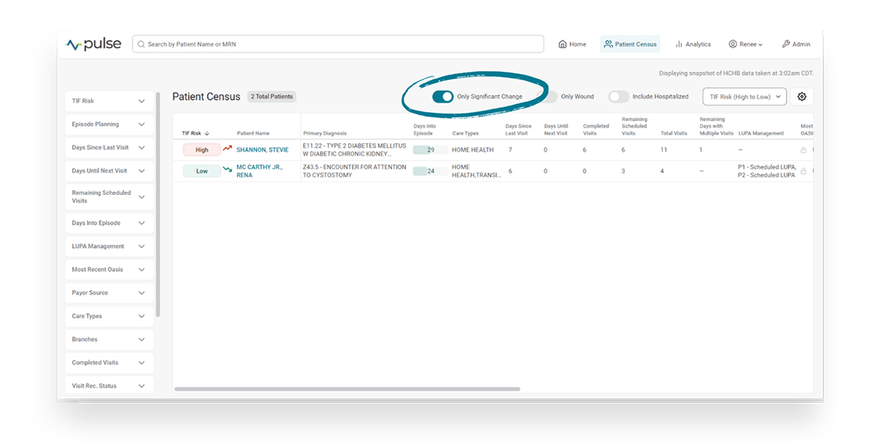Click upward trend icon for Shannon, Stevie
This screenshot has width=892, height=446.
pyautogui.click(x=228, y=148)
